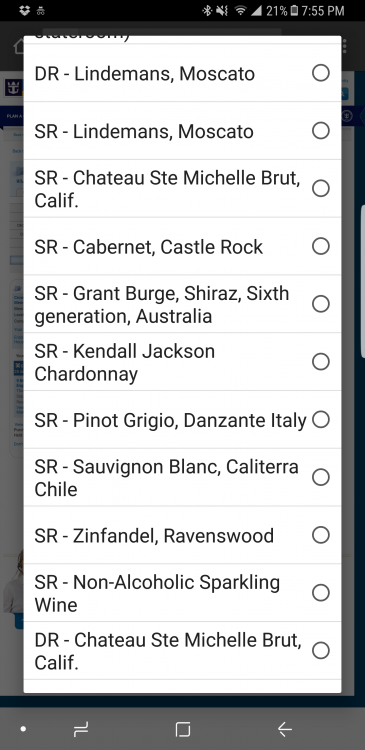The height and width of the screenshot is (750, 365).
Task: Tap the Royal Caribbean logo behind the dialog
Action: (13, 88)
